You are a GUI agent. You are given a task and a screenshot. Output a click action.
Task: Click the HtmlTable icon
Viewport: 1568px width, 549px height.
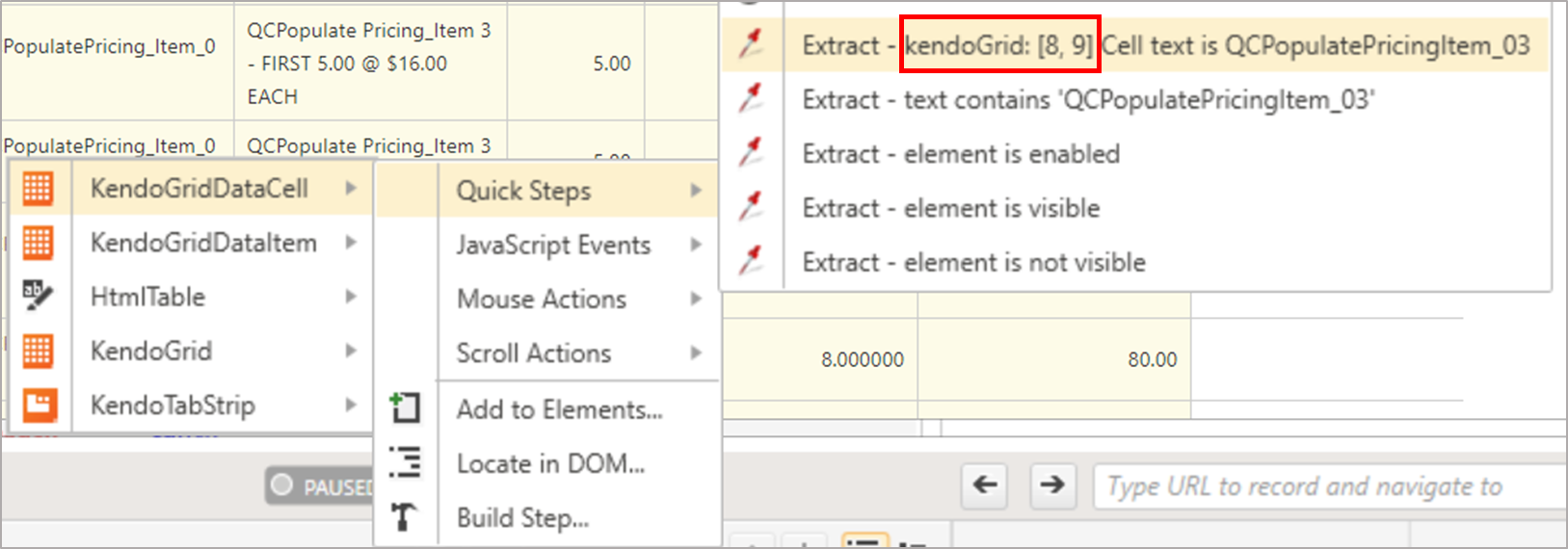(38, 297)
